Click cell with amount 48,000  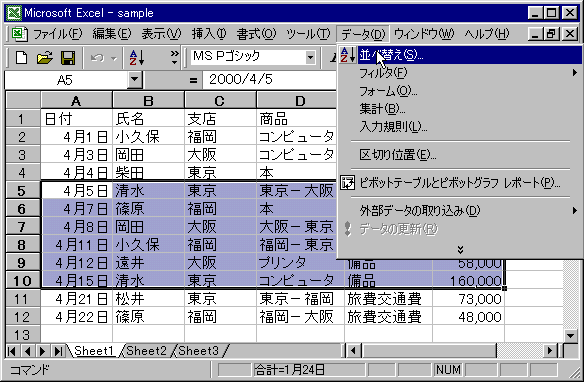(x=469, y=317)
